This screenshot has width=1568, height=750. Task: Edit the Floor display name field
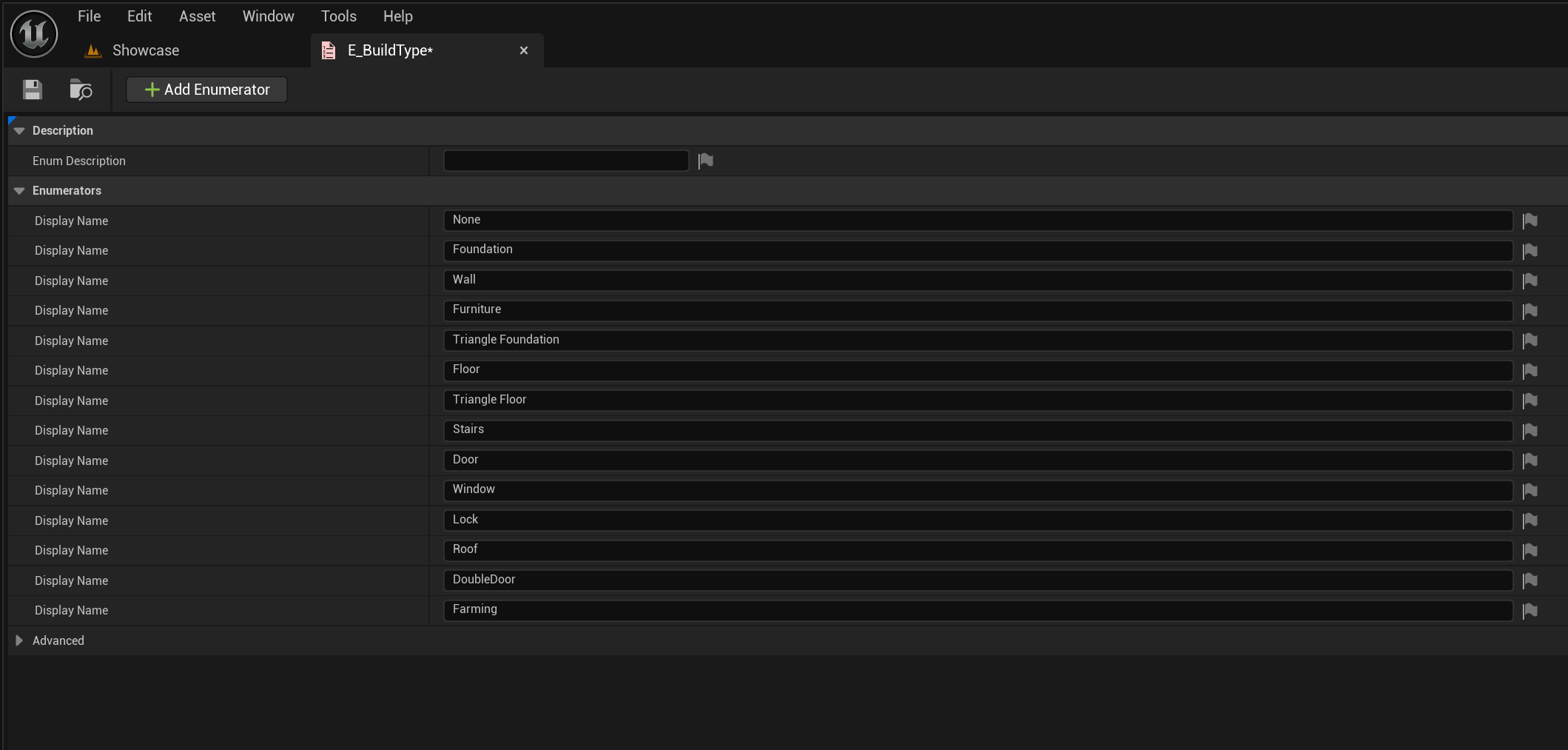click(978, 370)
